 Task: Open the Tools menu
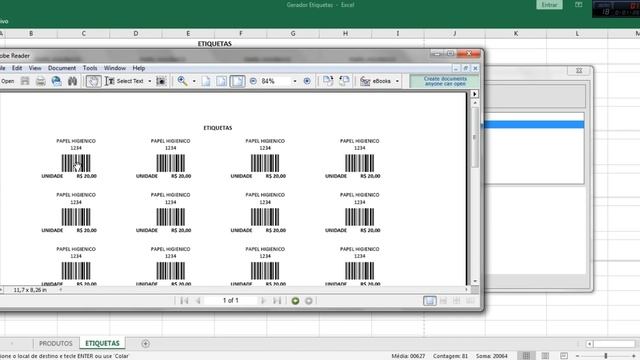click(x=90, y=68)
